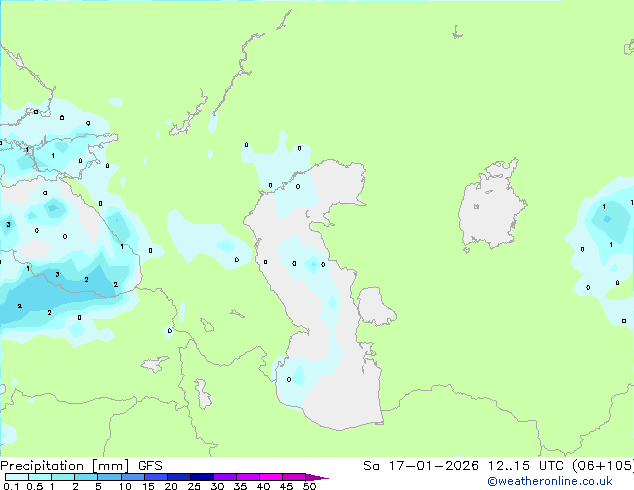The height and width of the screenshot is (490, 634).
Task: Click the 'GFS' model label
Action: [x=150, y=466]
